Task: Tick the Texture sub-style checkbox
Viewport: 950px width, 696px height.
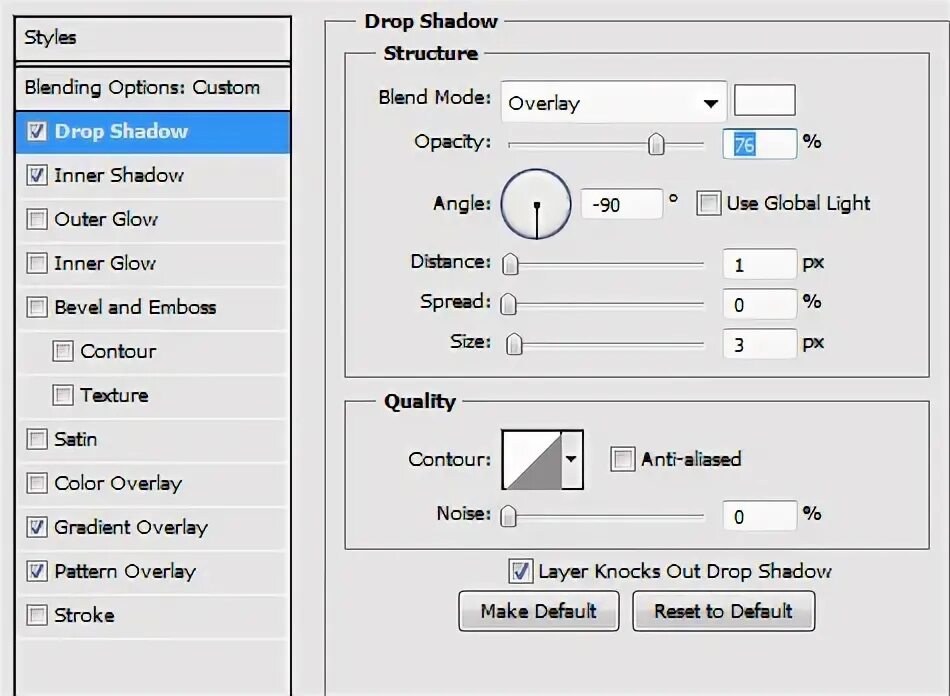Action: [x=62, y=395]
